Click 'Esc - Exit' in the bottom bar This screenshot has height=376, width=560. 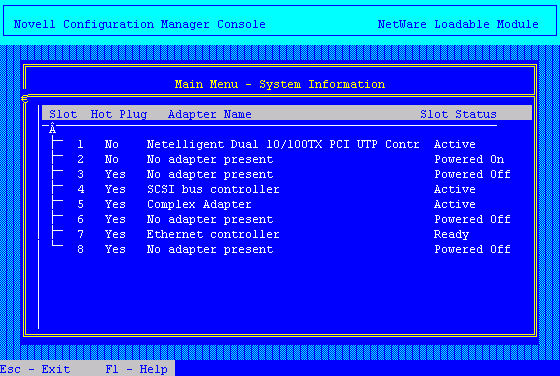(x=35, y=369)
